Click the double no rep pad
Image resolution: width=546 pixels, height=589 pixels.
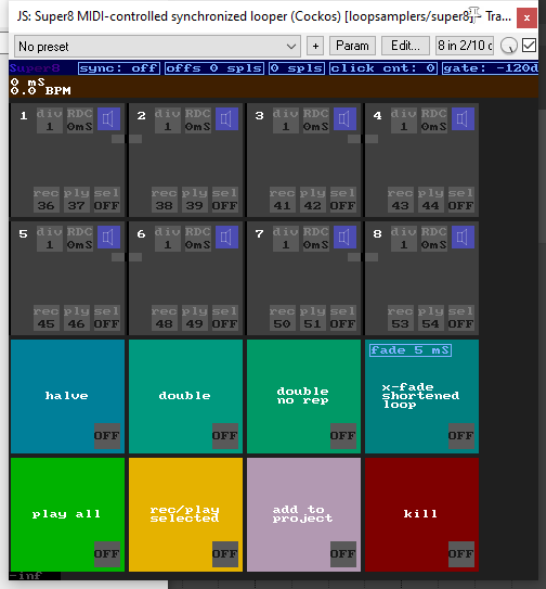pyautogui.click(x=304, y=396)
